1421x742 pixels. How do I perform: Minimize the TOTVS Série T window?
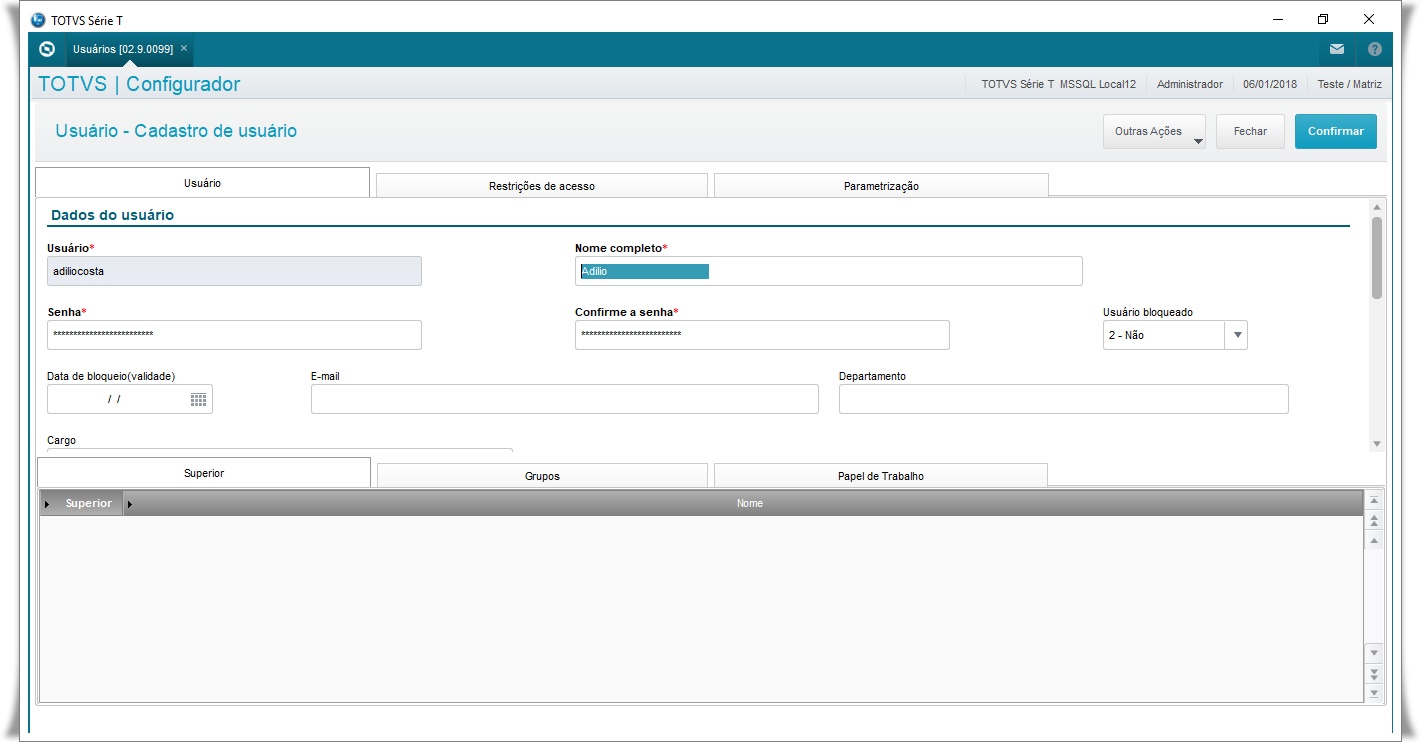(1278, 19)
